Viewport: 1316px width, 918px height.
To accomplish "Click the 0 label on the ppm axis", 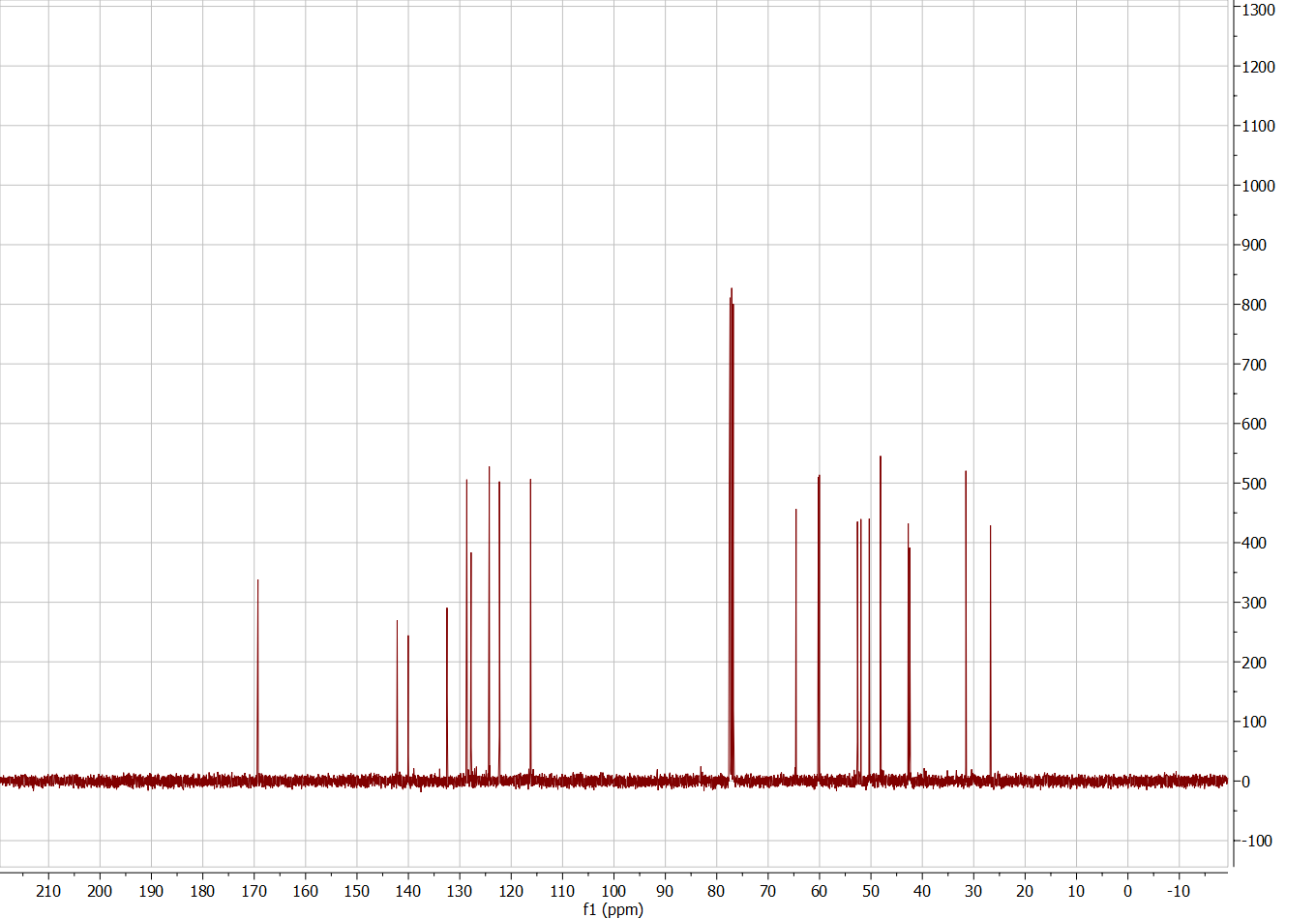I will 1127,891.
